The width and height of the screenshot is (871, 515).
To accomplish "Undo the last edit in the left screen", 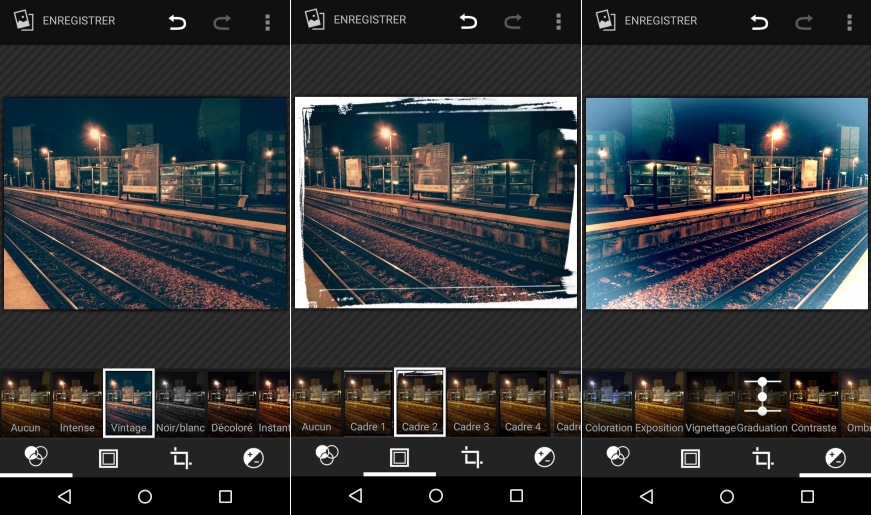I will (x=177, y=22).
